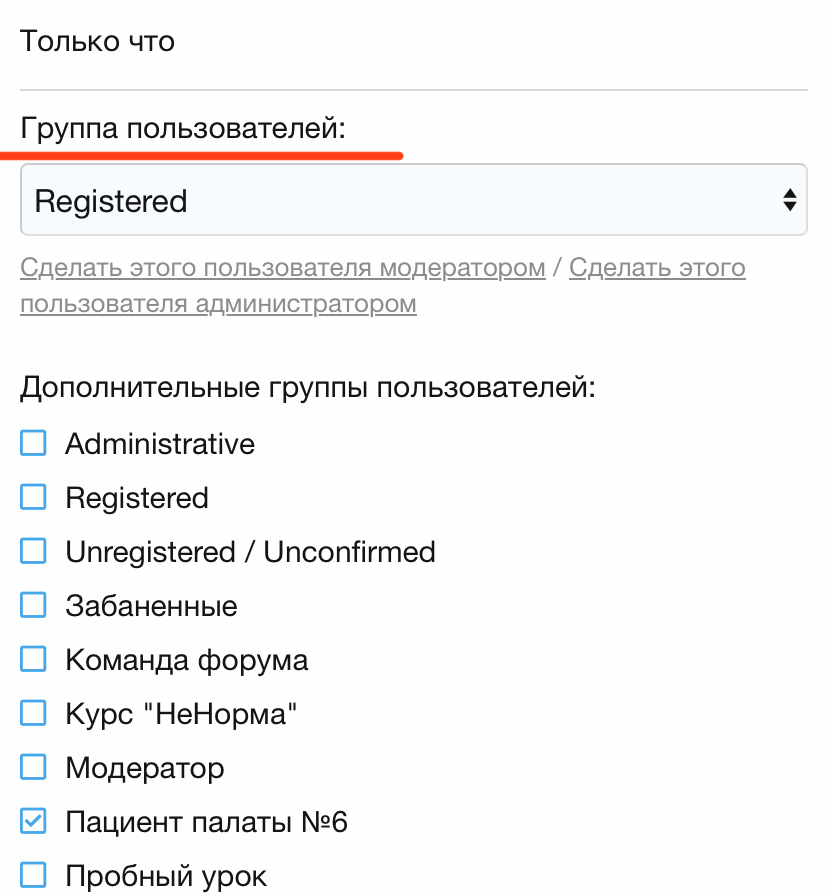Enable the Модератор checkbox
The width and height of the screenshot is (828, 894).
point(34,767)
